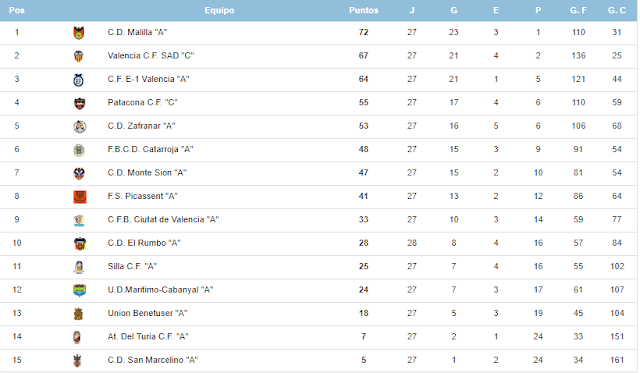Open the Union Benetuser "A" team name
Viewport: 640px width, 373px height.
click(147, 313)
